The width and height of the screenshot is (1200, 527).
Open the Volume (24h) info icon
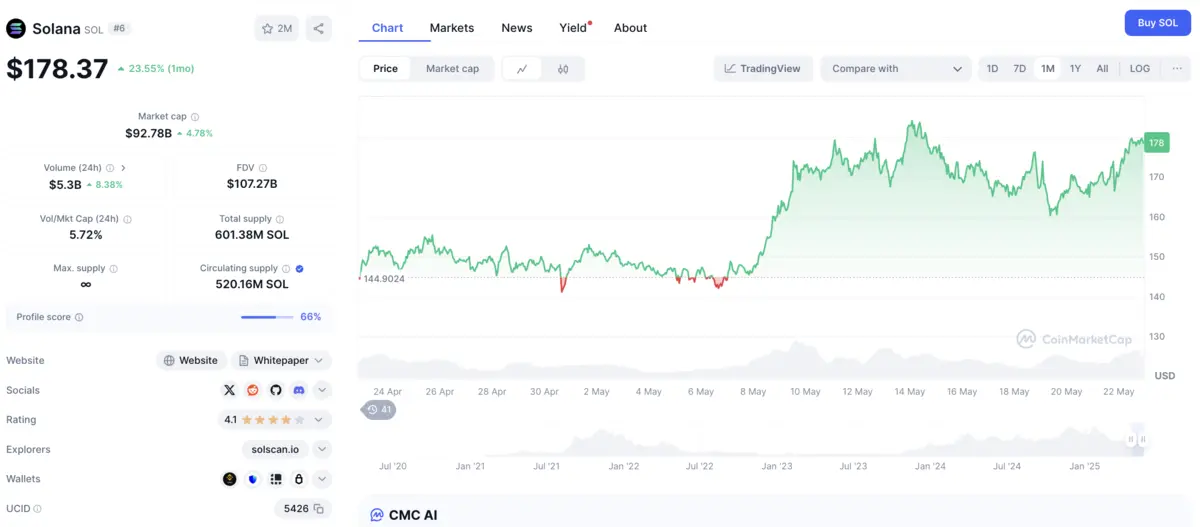point(110,168)
